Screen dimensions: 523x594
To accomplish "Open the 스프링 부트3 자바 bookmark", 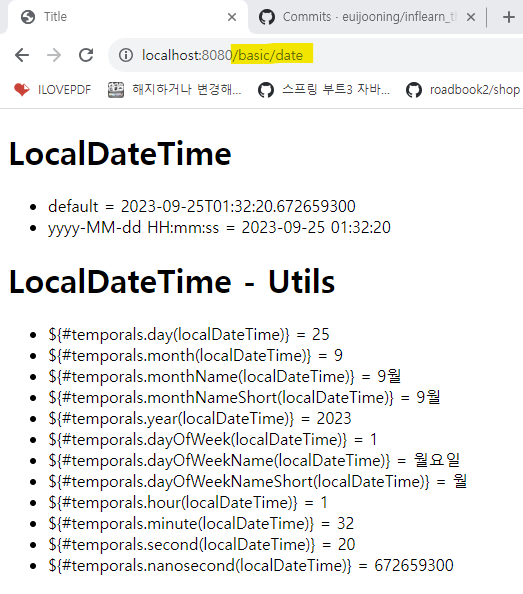I will coord(324,90).
